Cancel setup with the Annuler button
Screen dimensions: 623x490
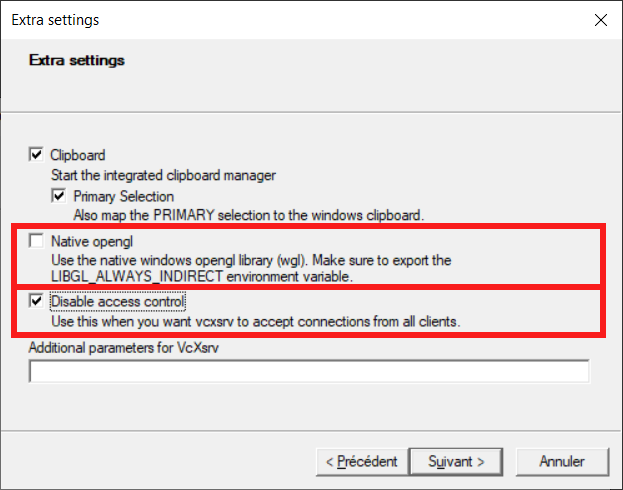pos(561,461)
